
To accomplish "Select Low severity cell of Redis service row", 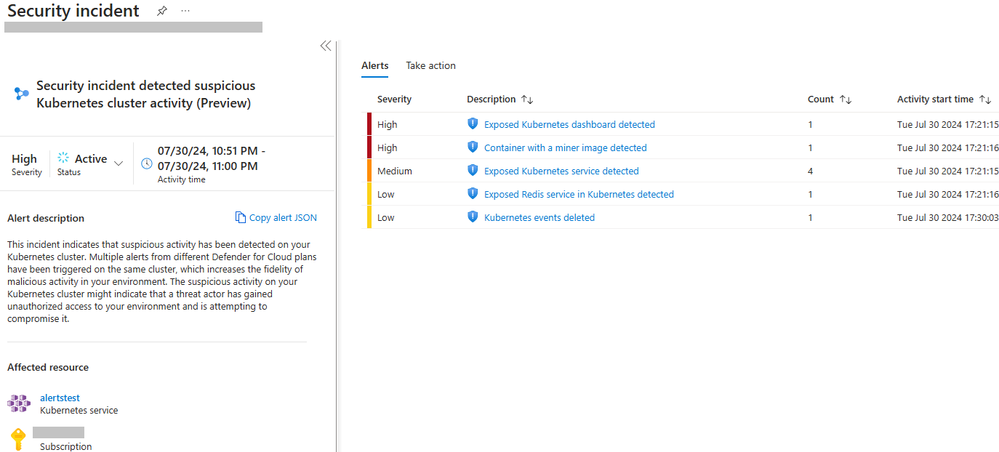I will point(385,194).
